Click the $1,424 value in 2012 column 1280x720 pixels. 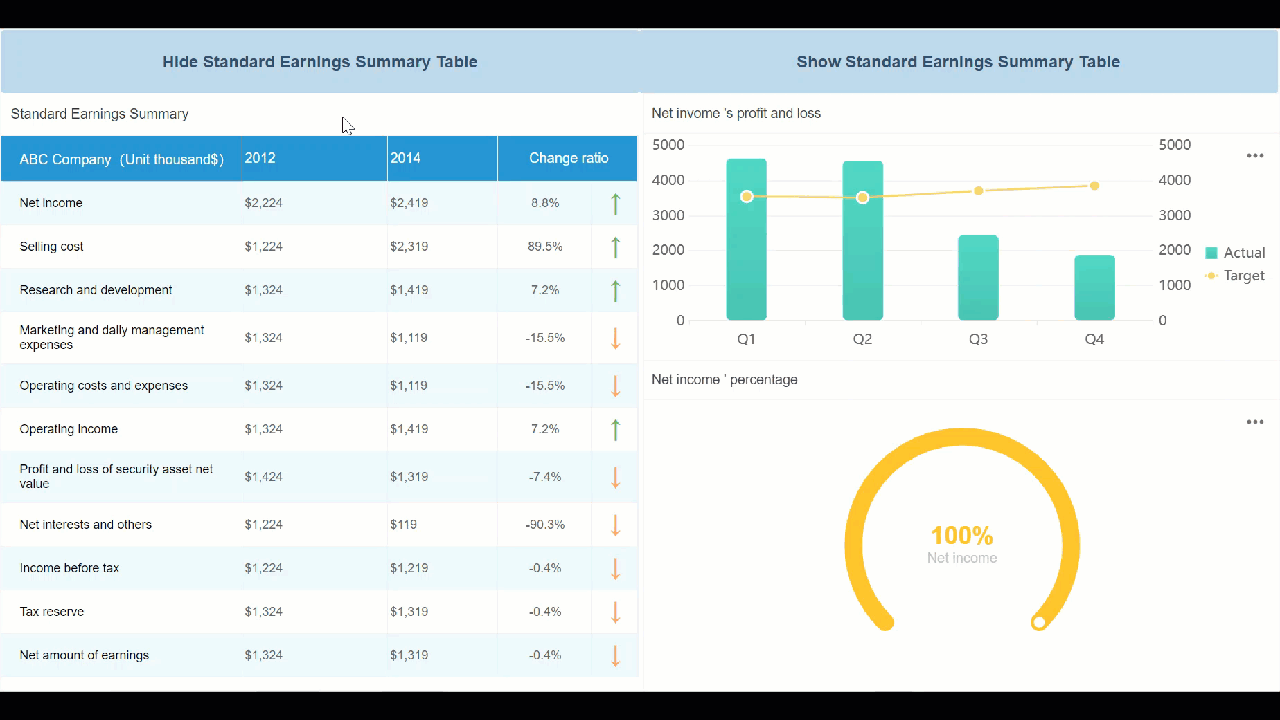click(x=264, y=477)
